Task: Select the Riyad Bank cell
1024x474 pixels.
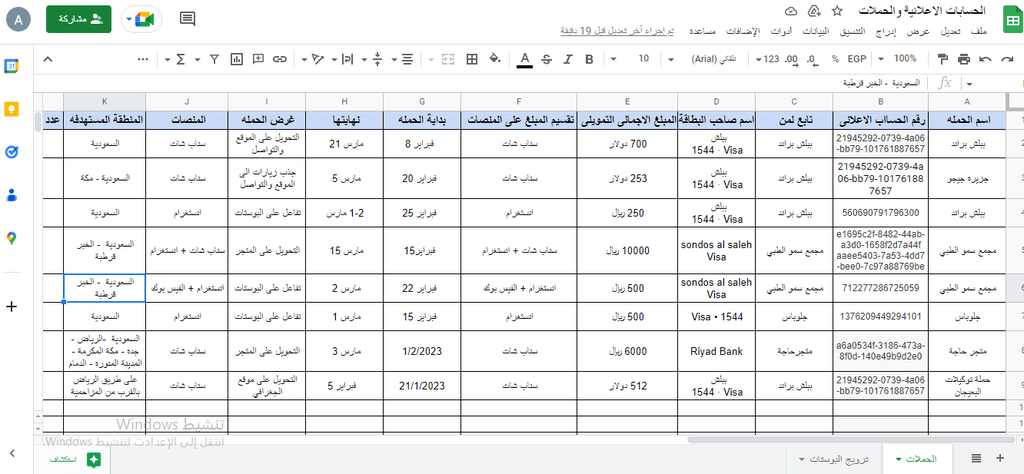Action: [x=716, y=351]
